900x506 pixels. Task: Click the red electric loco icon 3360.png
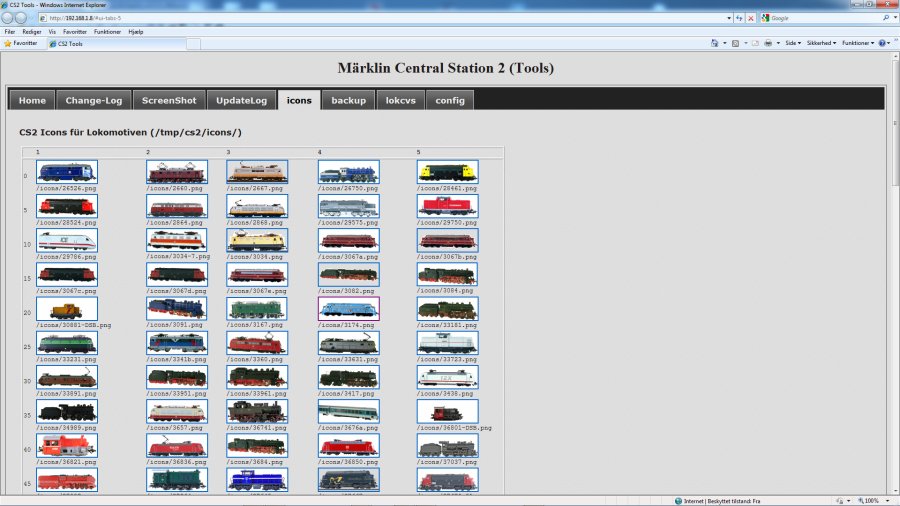coord(257,343)
